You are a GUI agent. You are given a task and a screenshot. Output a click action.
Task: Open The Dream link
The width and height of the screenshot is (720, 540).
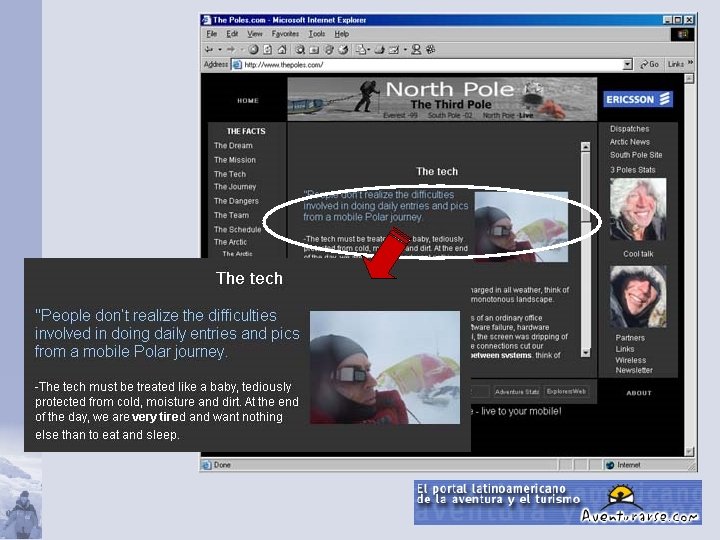(x=233, y=146)
